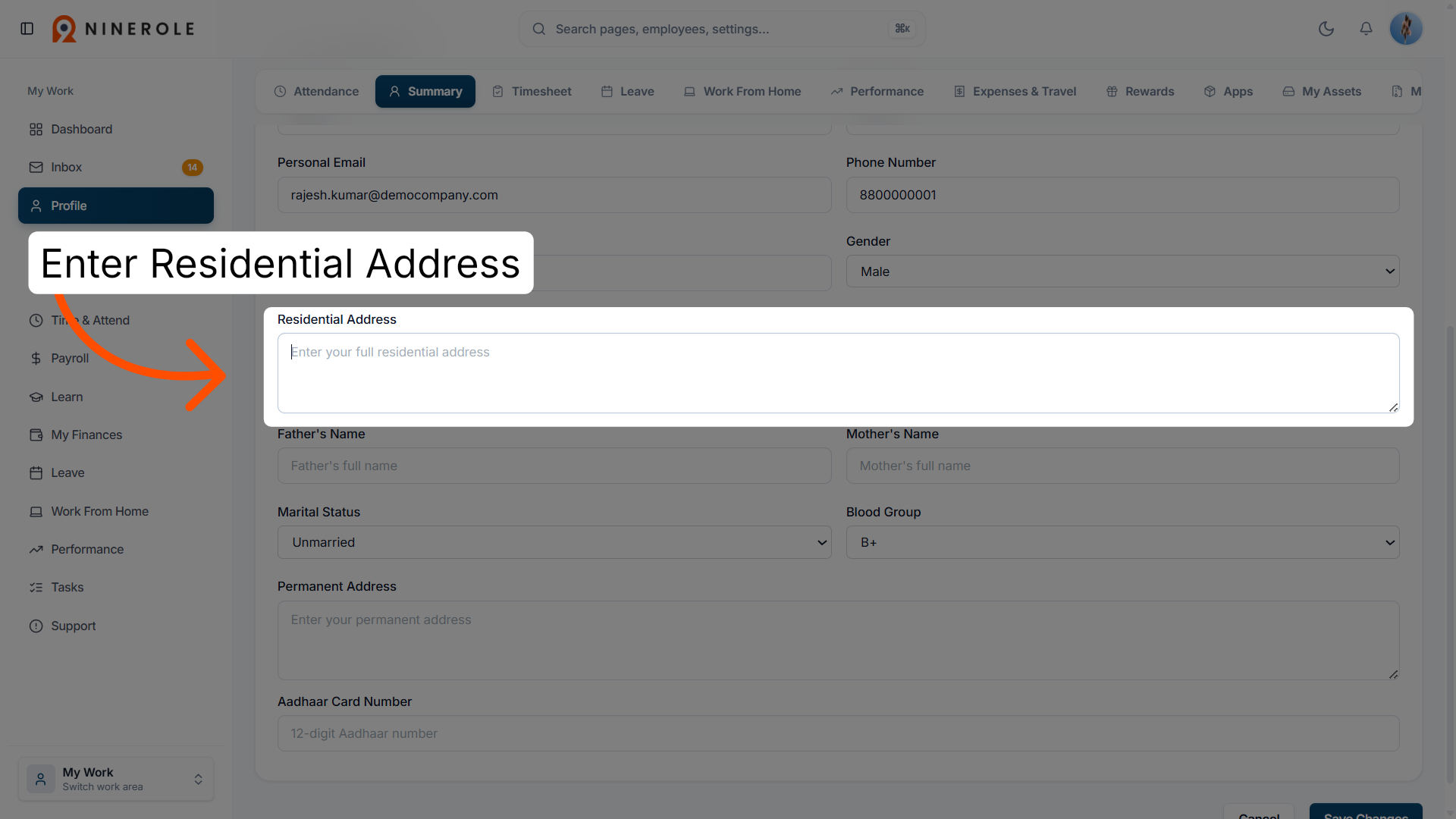Open Payroll in sidebar

[116, 358]
